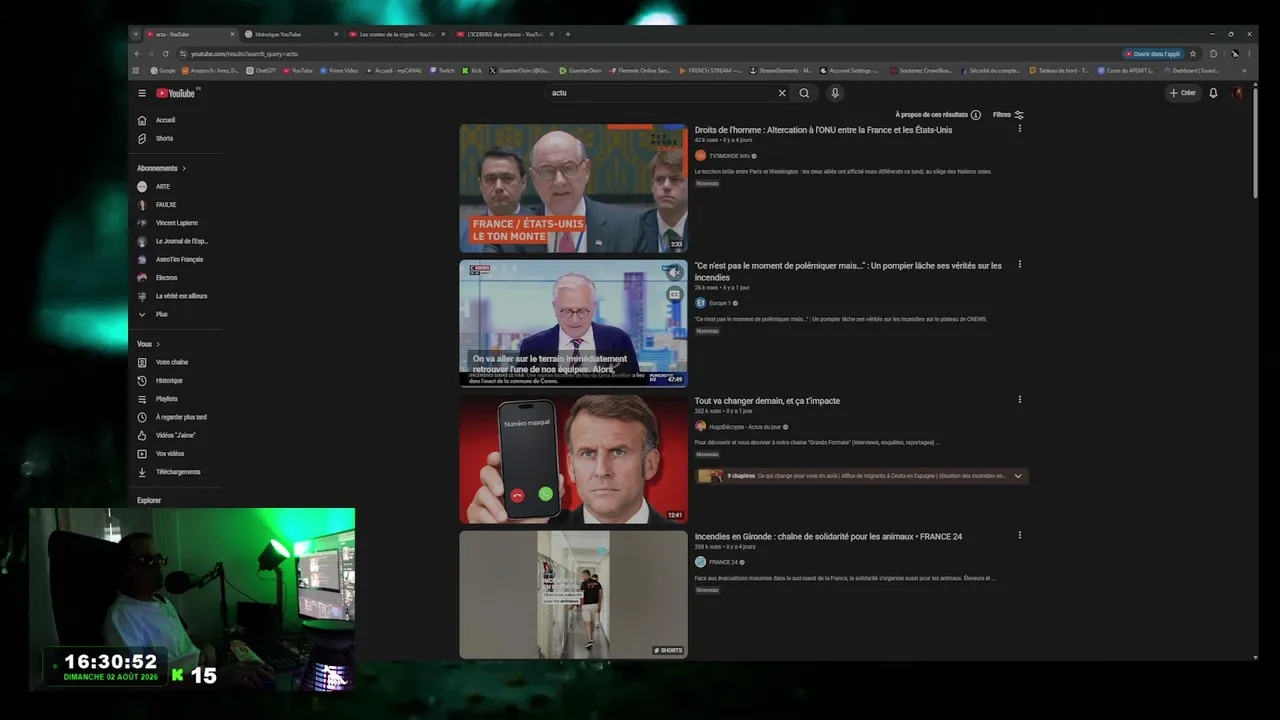Open the notifications bell
Viewport: 1280px width, 720px height.
click(x=1213, y=93)
